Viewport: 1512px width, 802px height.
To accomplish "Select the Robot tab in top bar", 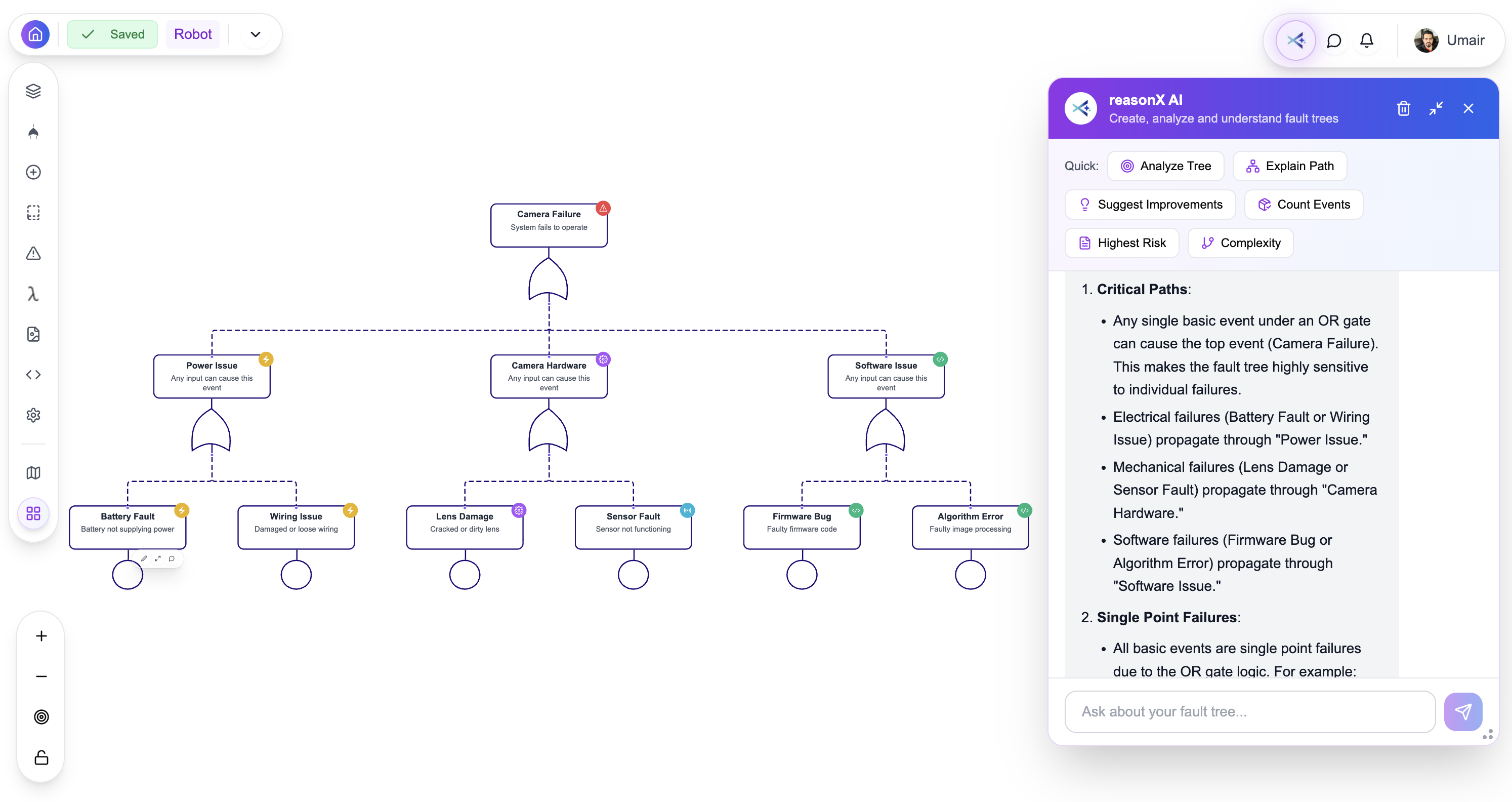I will (193, 33).
